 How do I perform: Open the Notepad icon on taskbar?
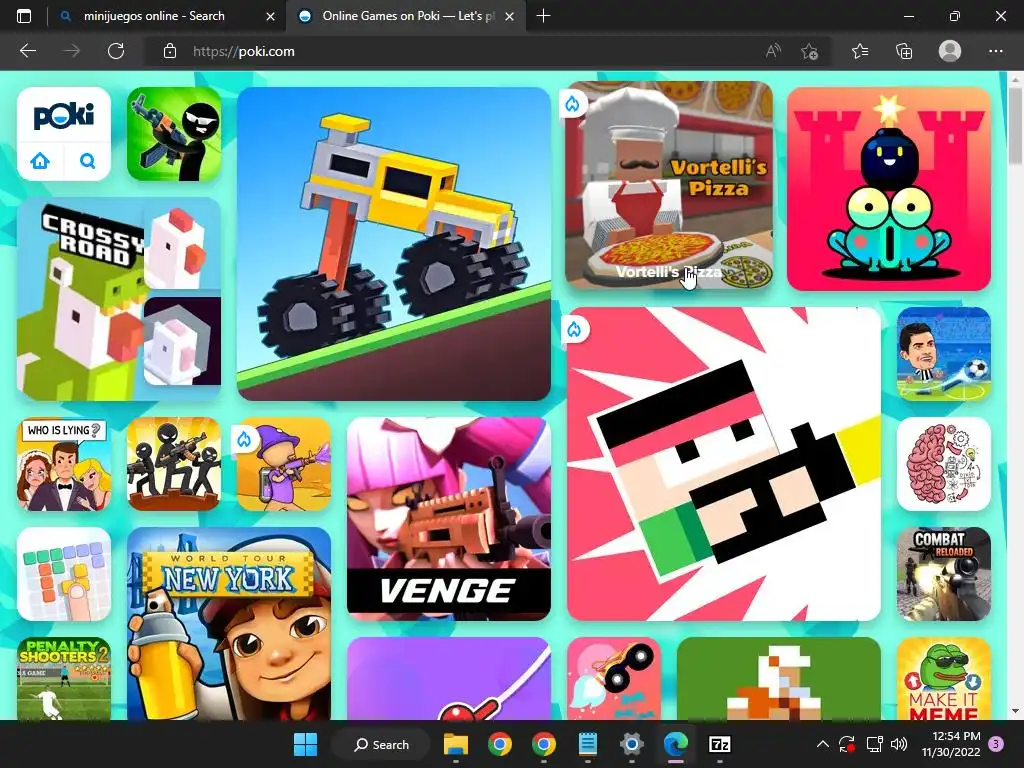(x=588, y=744)
